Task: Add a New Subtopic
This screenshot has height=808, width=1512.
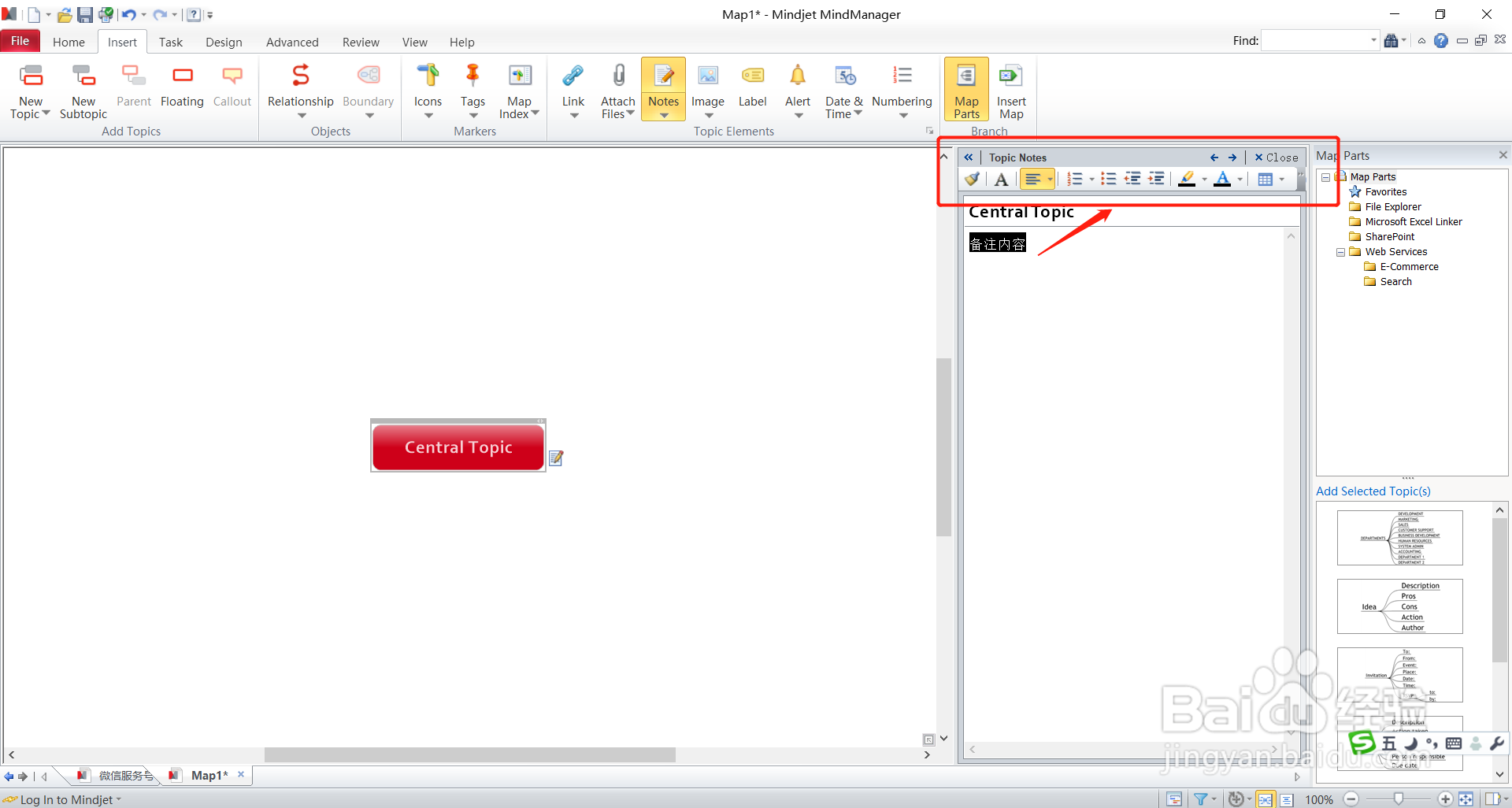Action: coord(83,91)
